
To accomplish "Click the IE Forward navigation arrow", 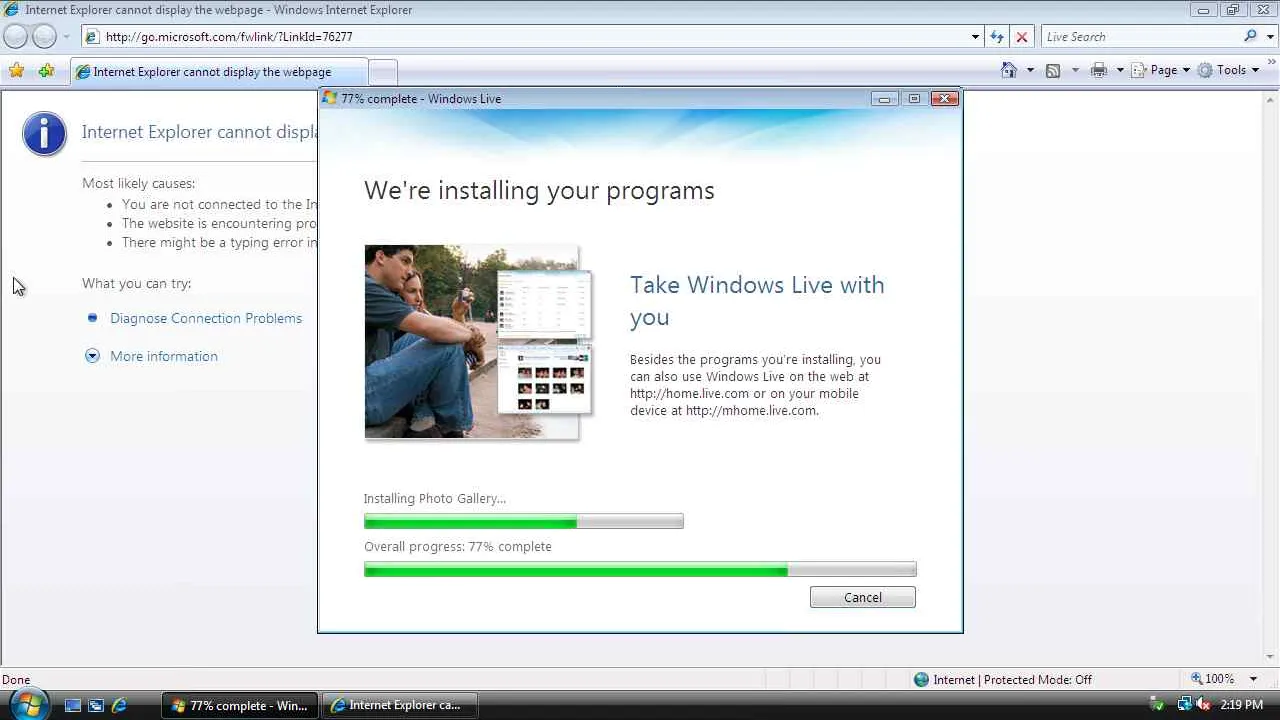I will click(x=44, y=37).
